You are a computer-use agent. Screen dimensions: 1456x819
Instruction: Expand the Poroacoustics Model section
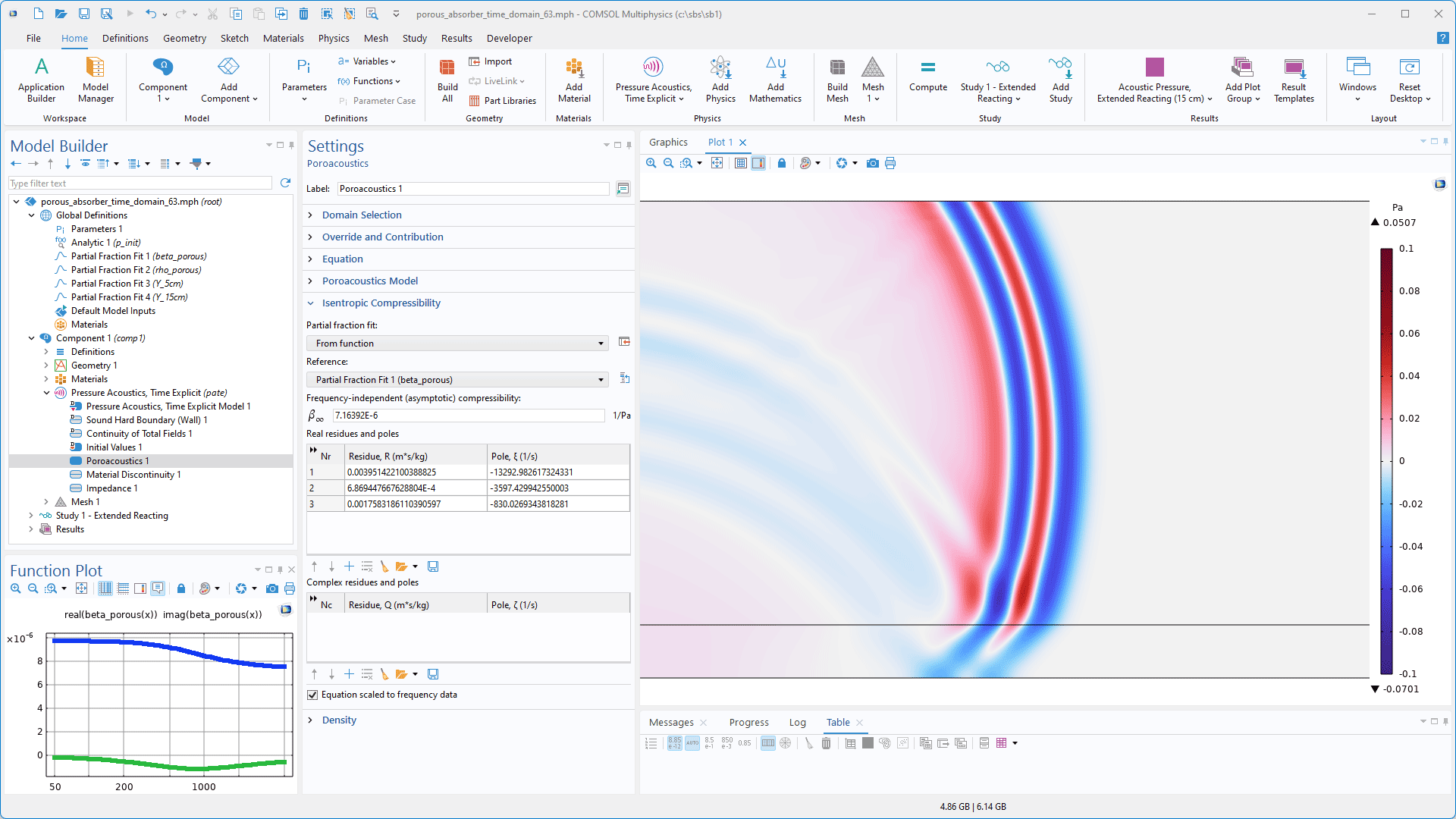370,281
